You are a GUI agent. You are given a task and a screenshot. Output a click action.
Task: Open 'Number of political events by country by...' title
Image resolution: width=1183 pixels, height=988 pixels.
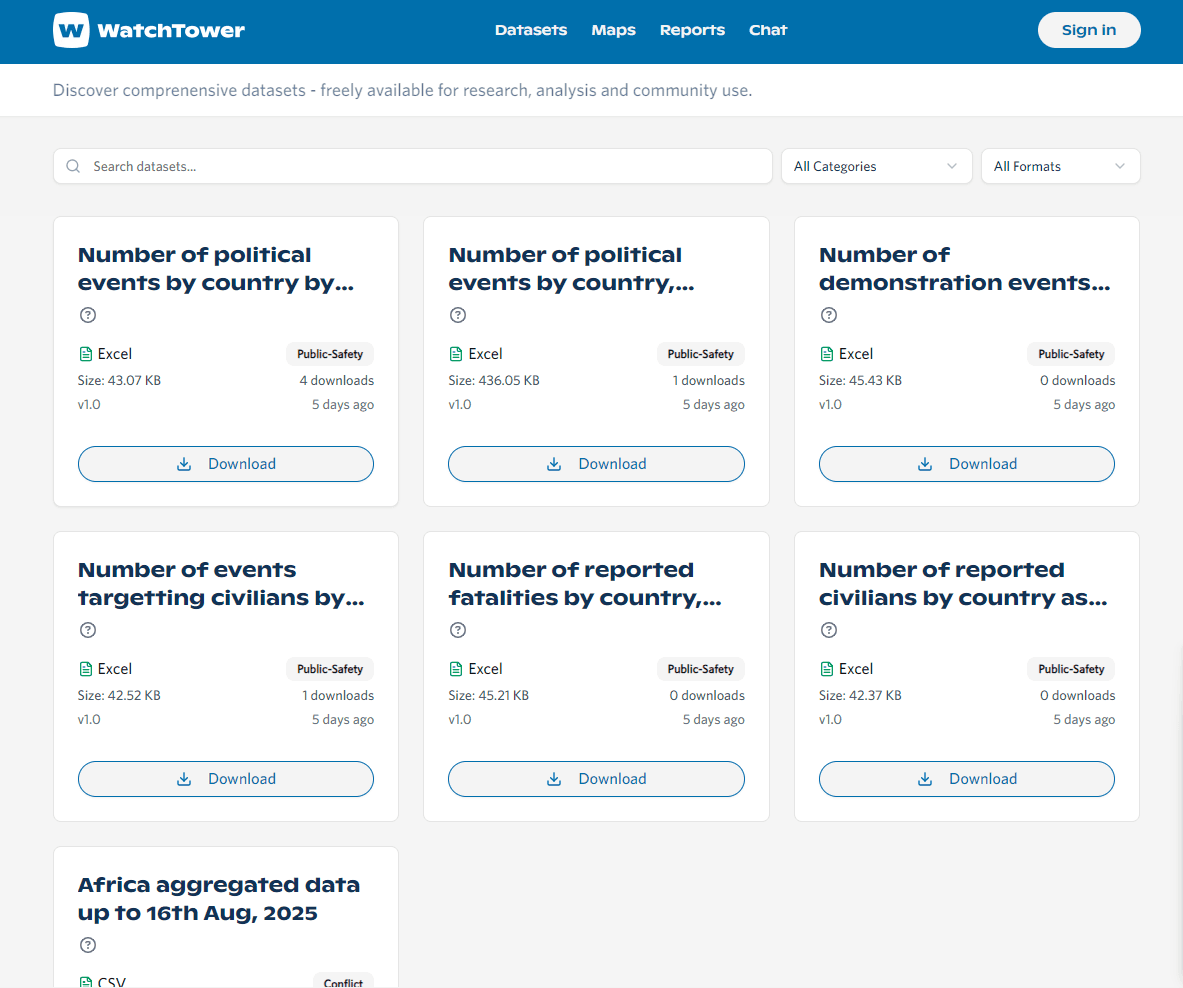coord(216,268)
